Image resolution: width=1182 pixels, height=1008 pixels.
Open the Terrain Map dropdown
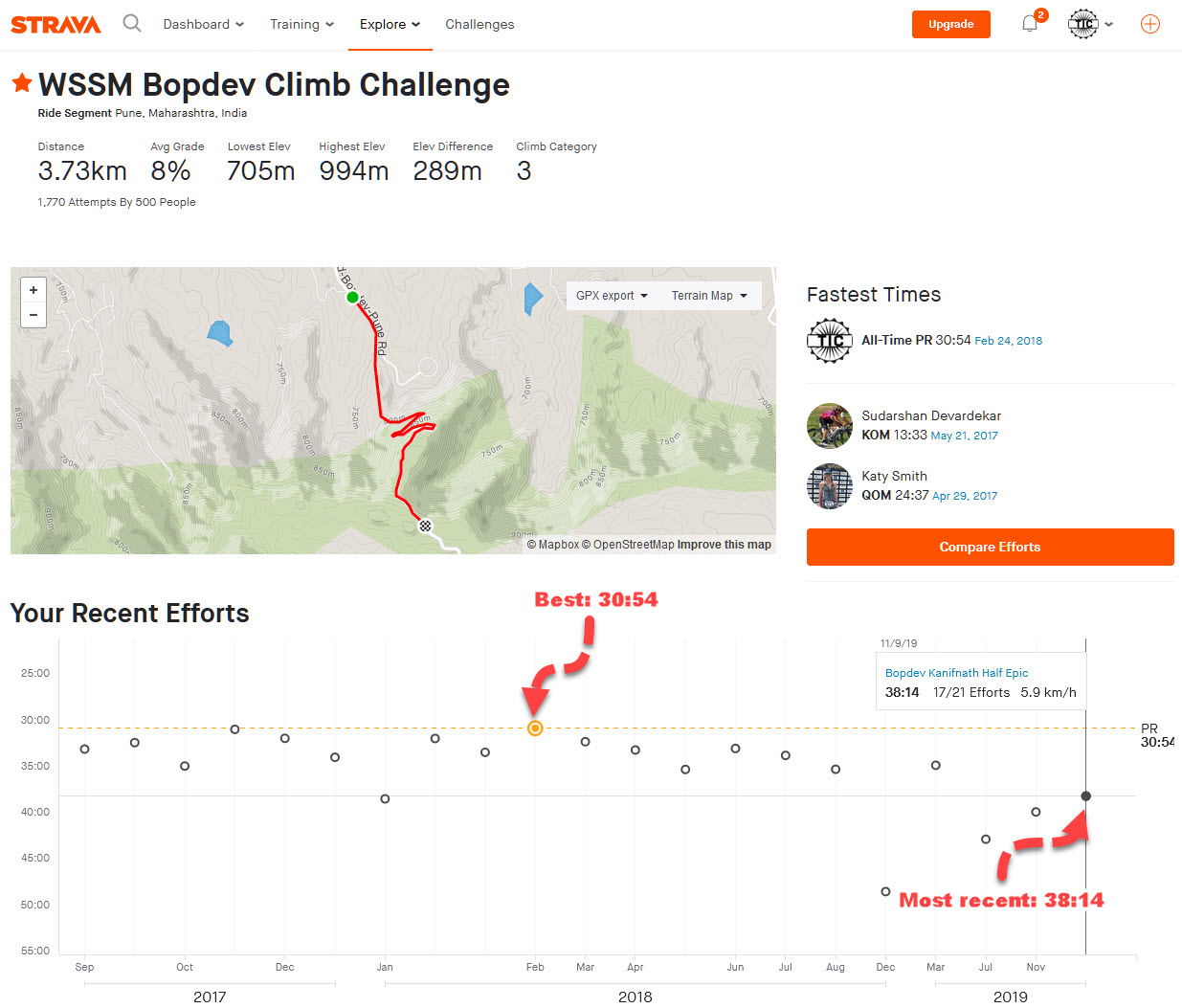coord(709,296)
